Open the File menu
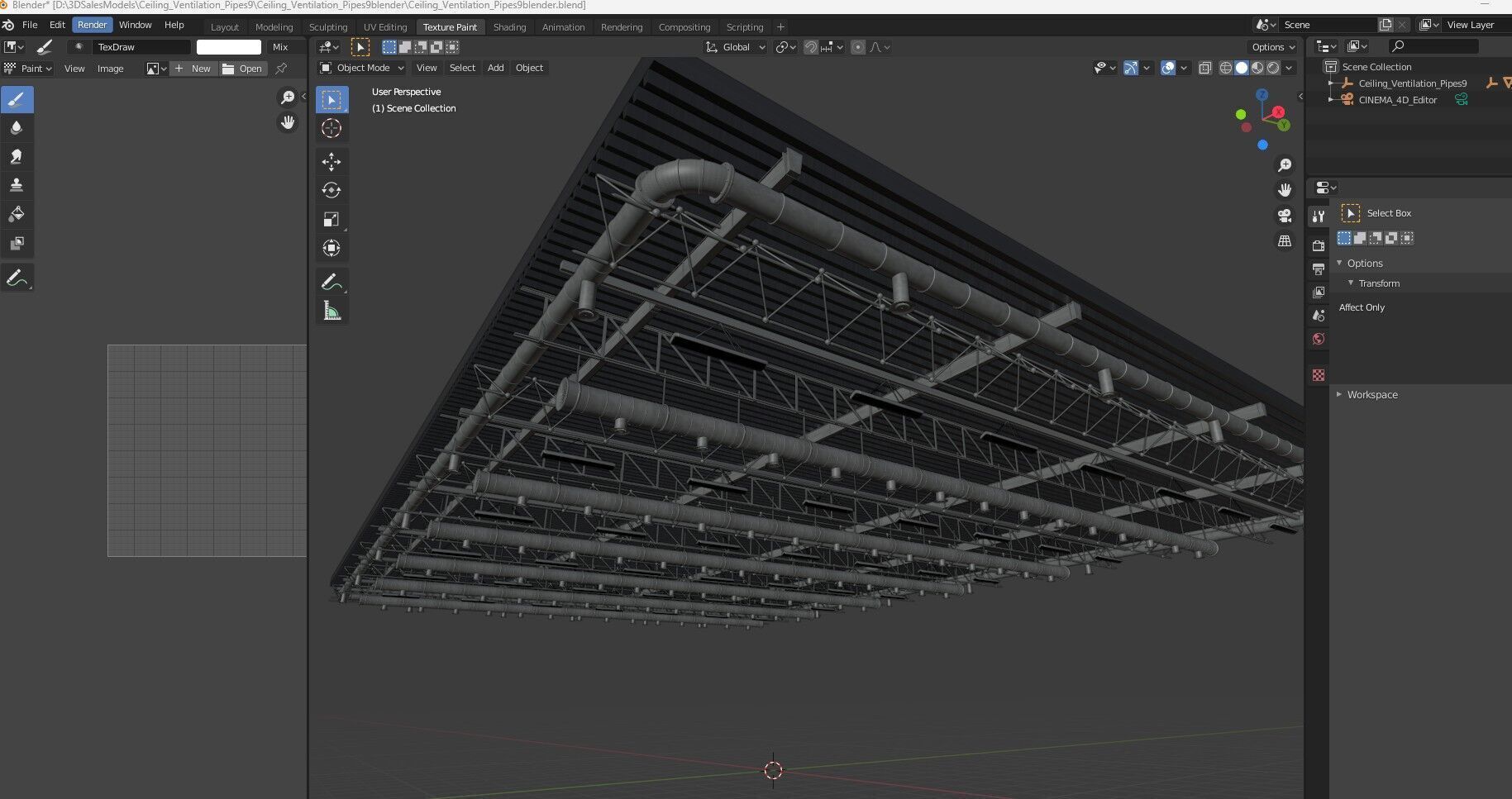 pyautogui.click(x=30, y=25)
